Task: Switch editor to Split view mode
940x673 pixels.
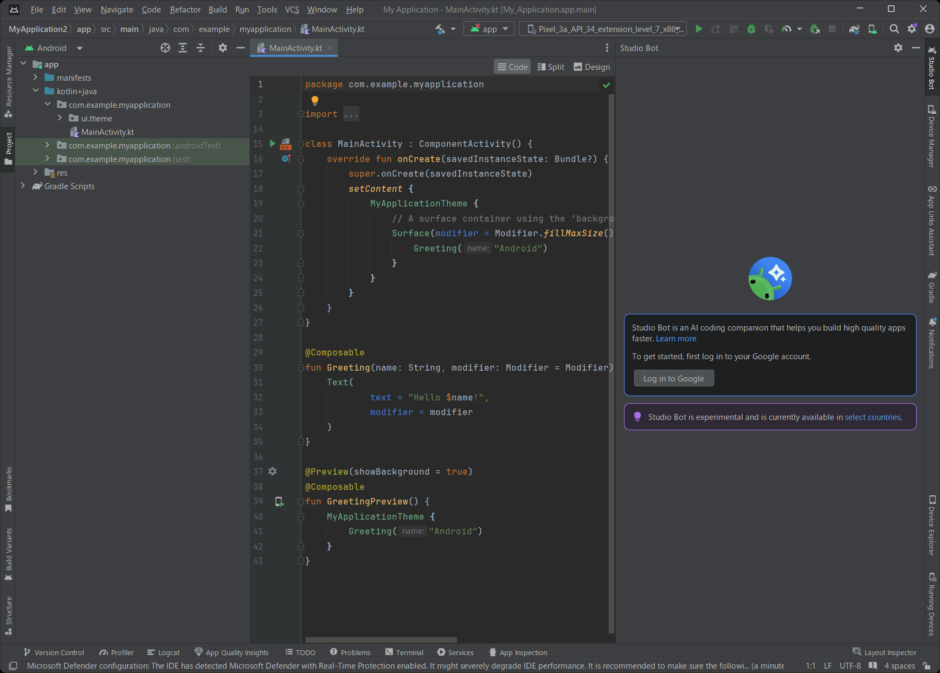Action: coord(551,67)
